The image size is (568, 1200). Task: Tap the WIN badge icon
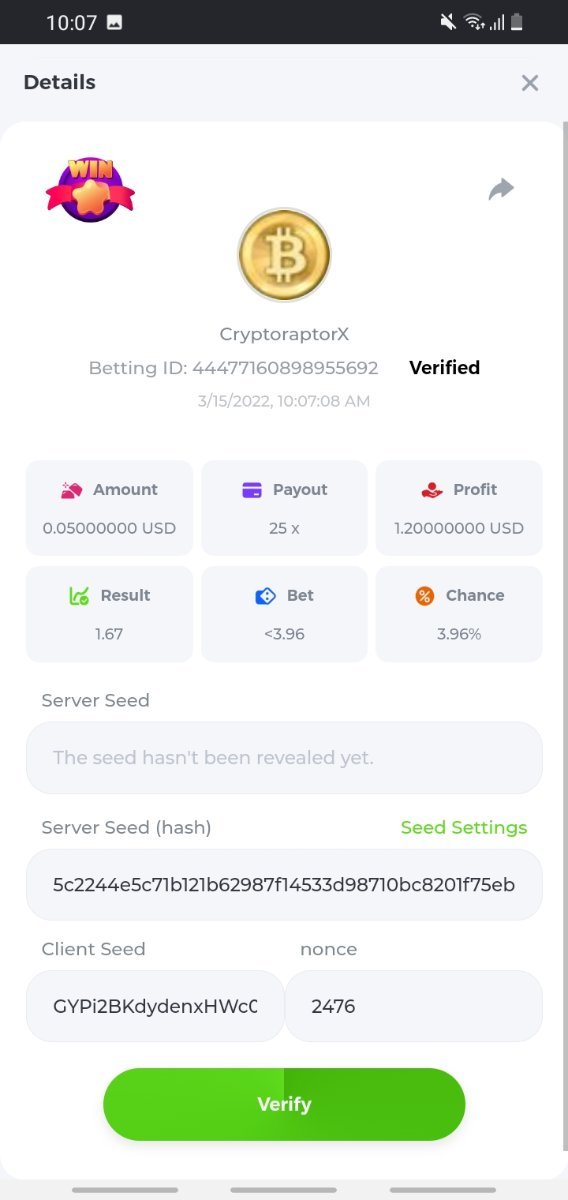pyautogui.click(x=90, y=189)
